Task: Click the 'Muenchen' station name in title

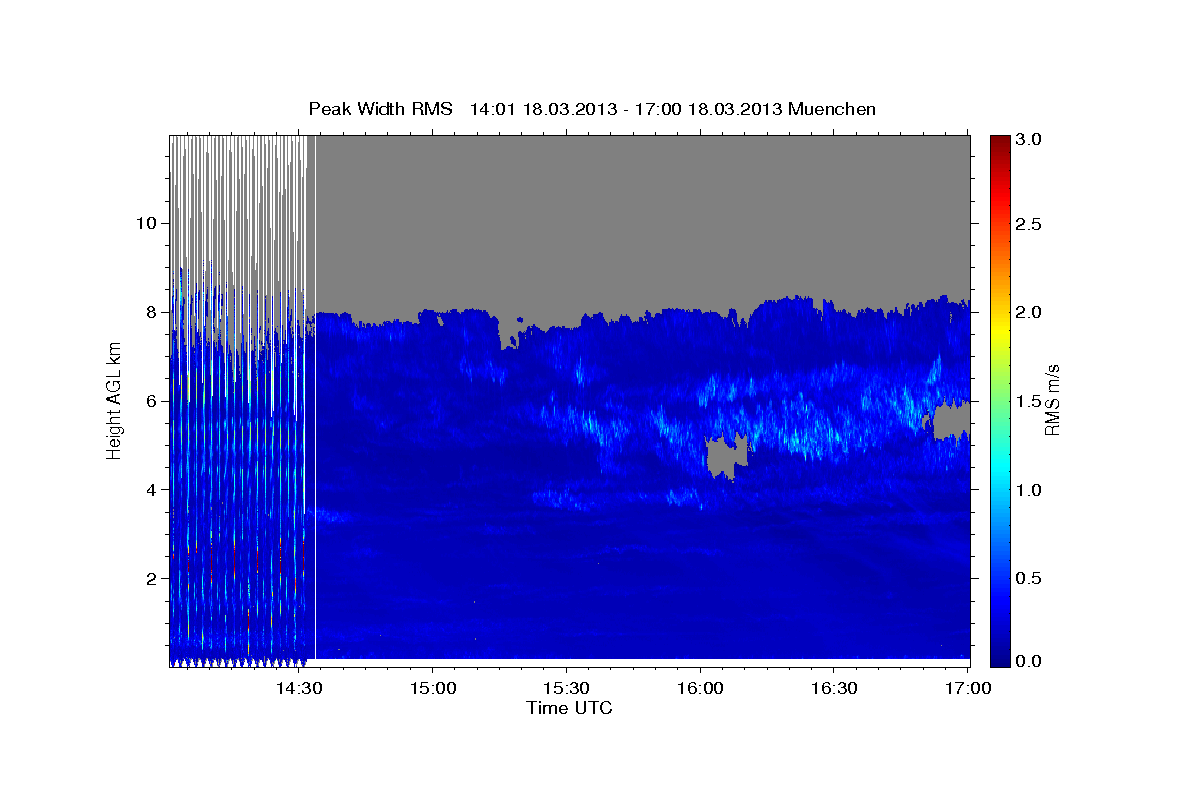Action: point(832,109)
